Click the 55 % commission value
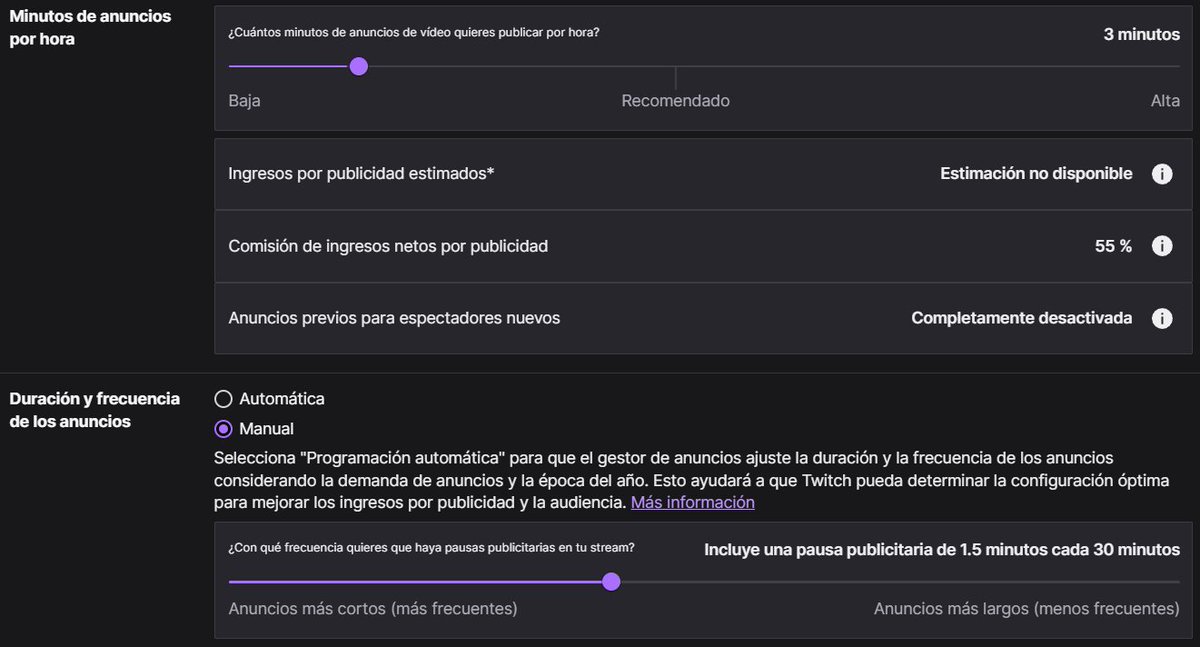 click(1114, 246)
